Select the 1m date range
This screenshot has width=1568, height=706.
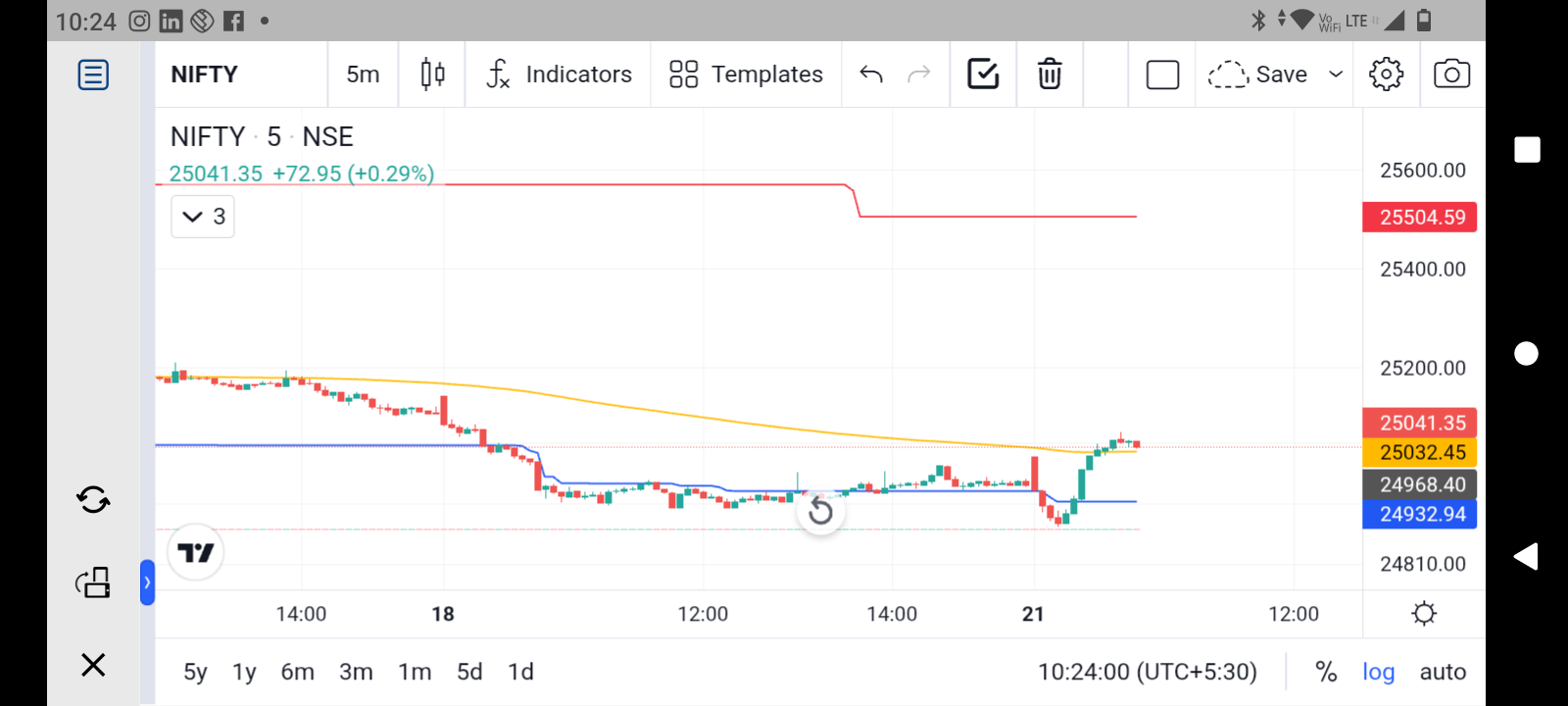415,672
